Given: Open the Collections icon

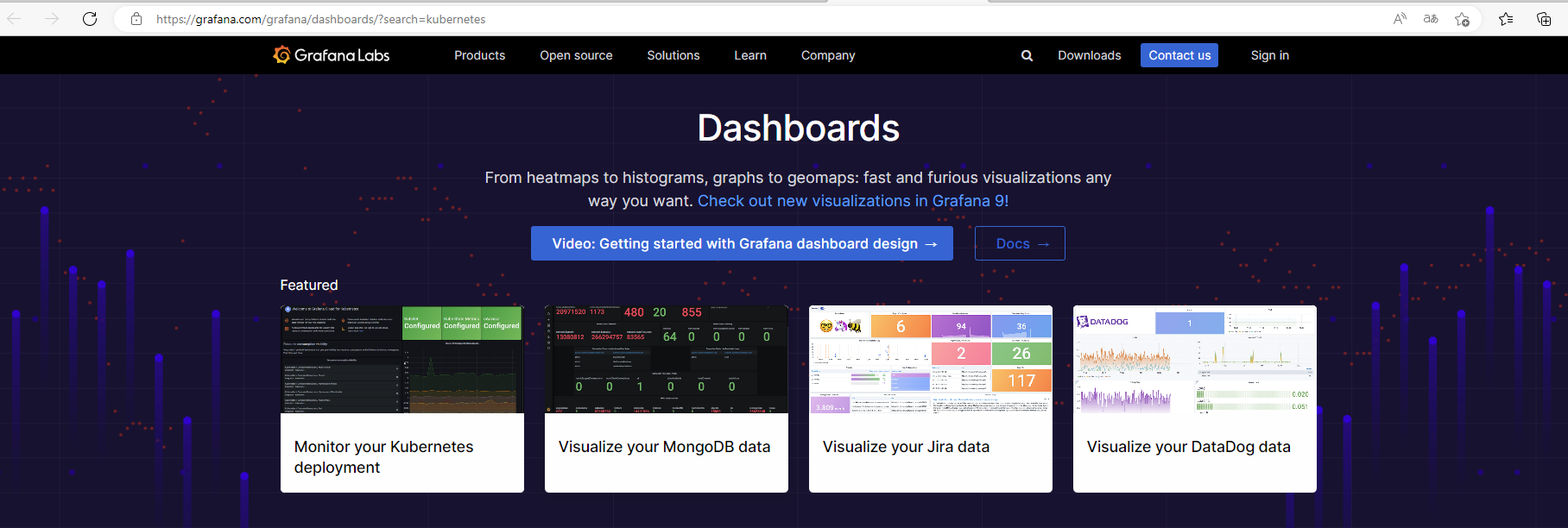Looking at the screenshot, I should coord(1544,19).
